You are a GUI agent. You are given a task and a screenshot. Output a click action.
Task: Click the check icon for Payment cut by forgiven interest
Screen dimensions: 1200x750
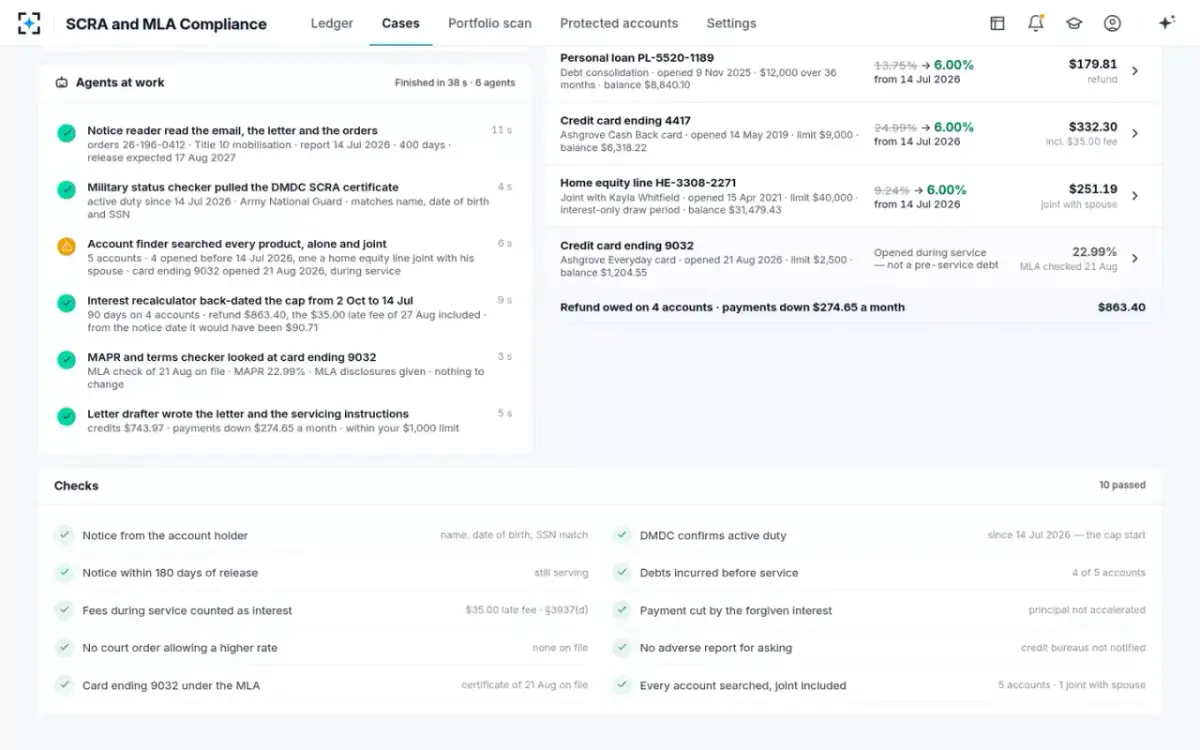(x=622, y=610)
